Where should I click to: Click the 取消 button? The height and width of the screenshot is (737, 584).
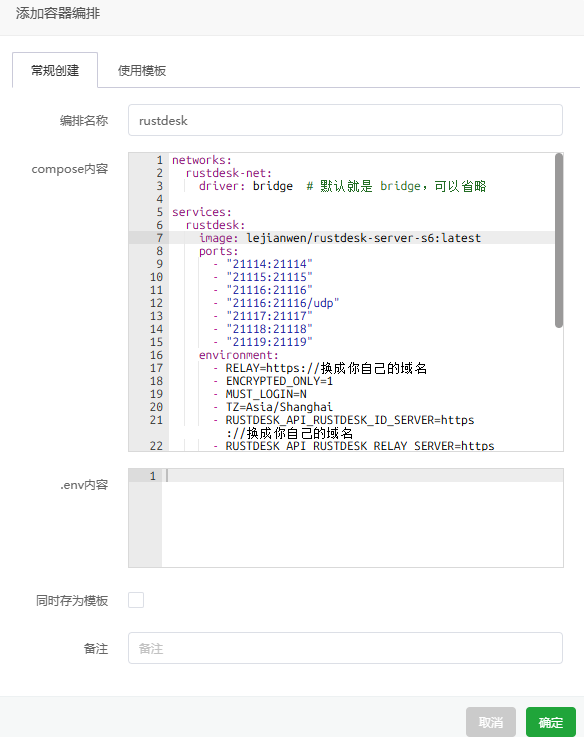click(x=490, y=722)
